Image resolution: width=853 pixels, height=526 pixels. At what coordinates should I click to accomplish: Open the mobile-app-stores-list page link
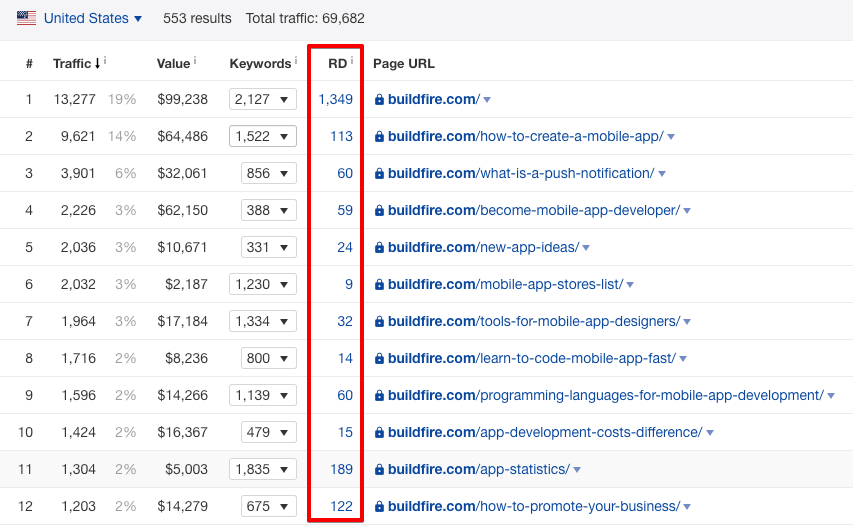click(505, 284)
